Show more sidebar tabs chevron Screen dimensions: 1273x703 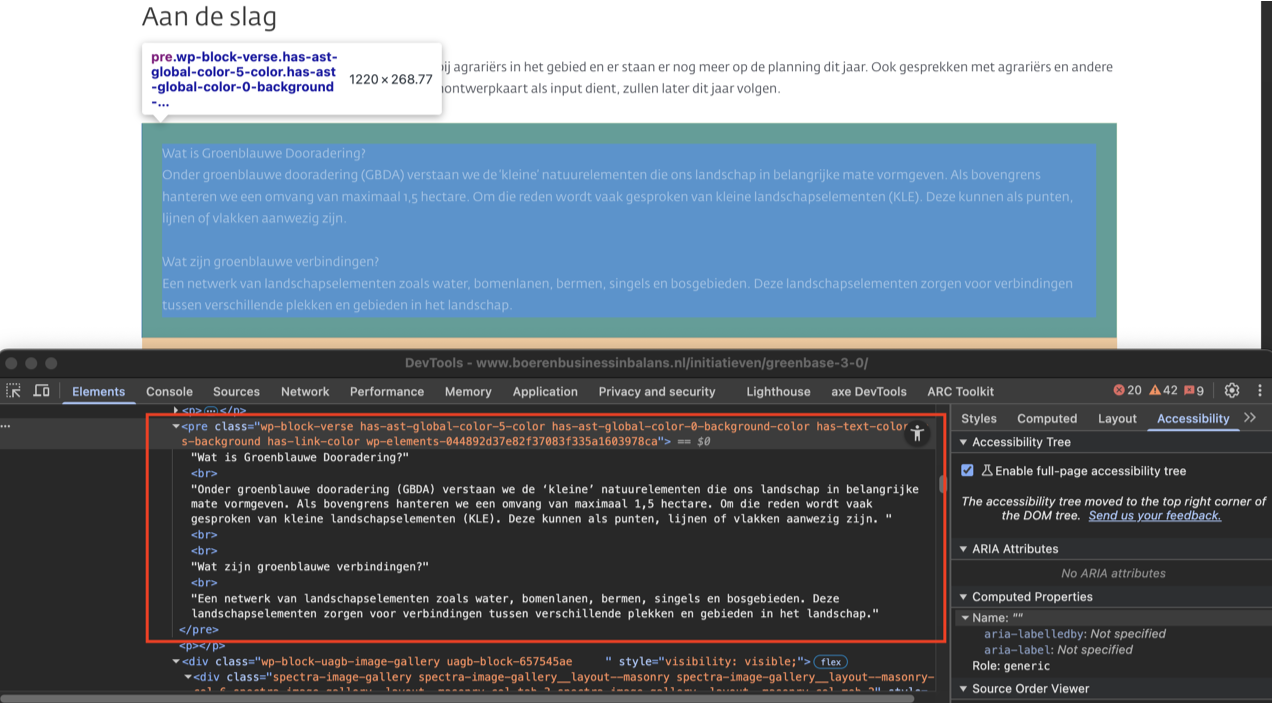(x=1250, y=418)
